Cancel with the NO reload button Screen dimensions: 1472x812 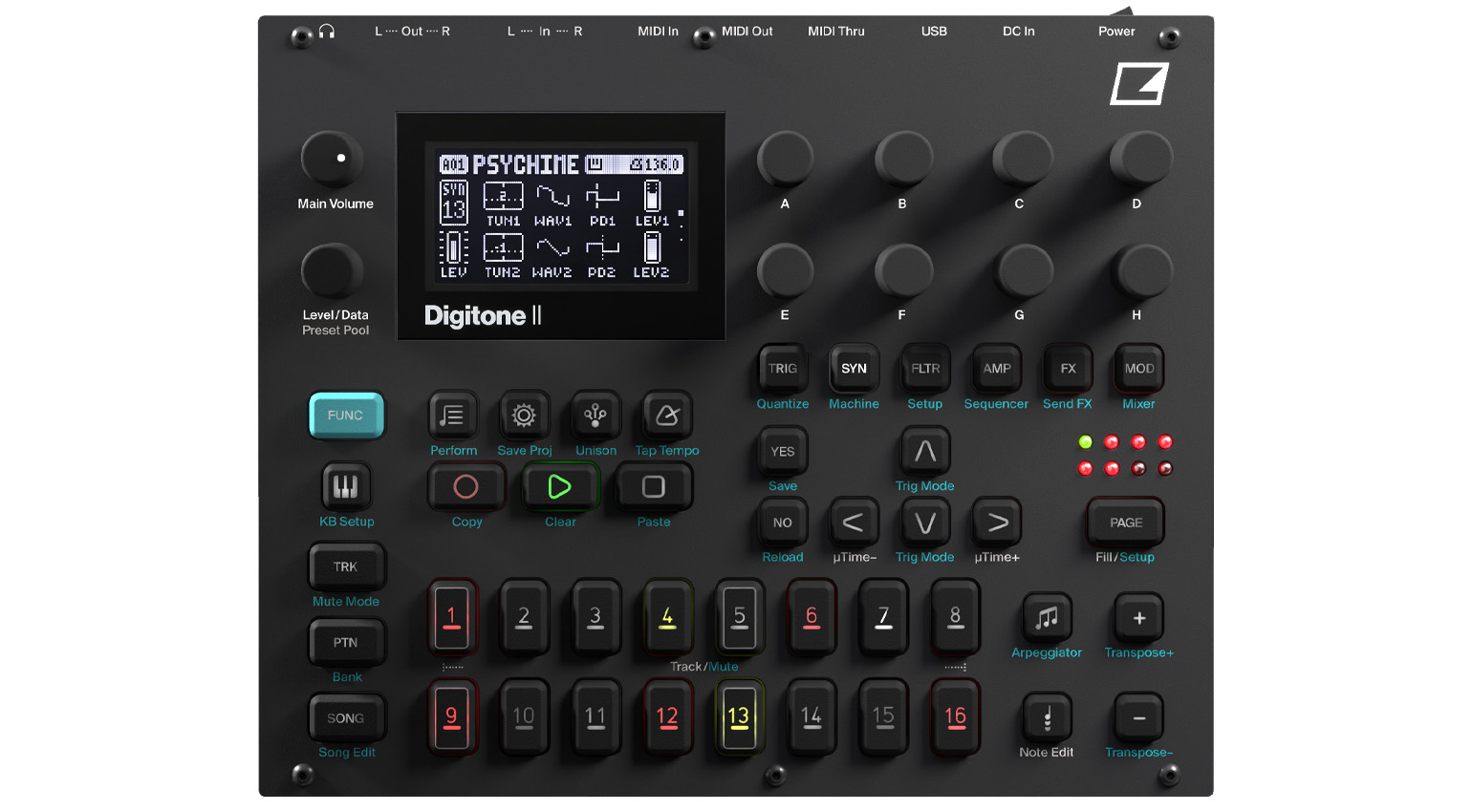[x=782, y=522]
